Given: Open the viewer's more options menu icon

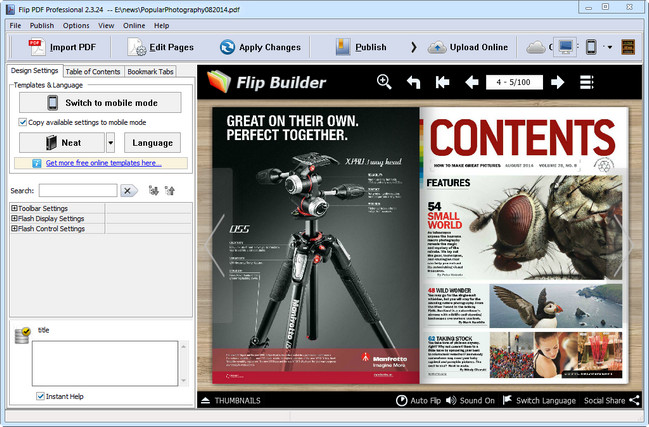Looking at the screenshot, I should [586, 82].
